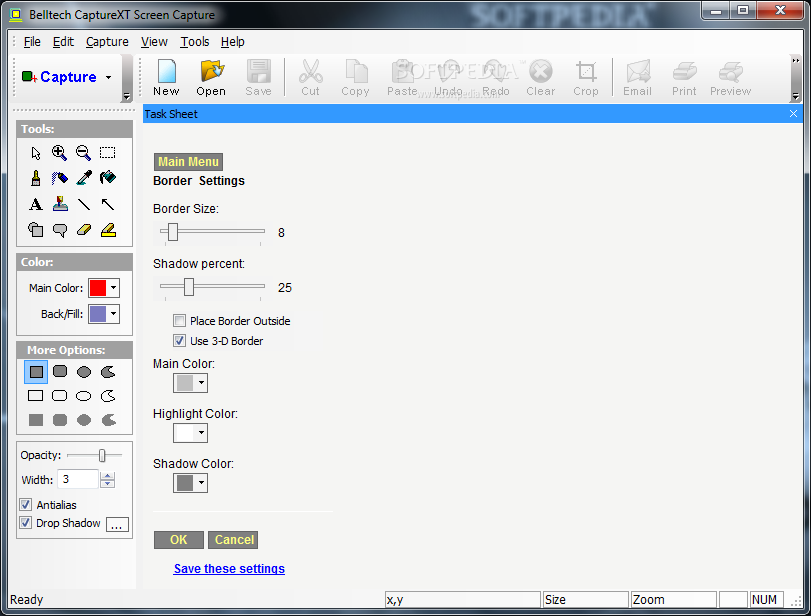811x616 pixels.
Task: Expand the Capture button dropdown arrow
Action: (x=108, y=78)
